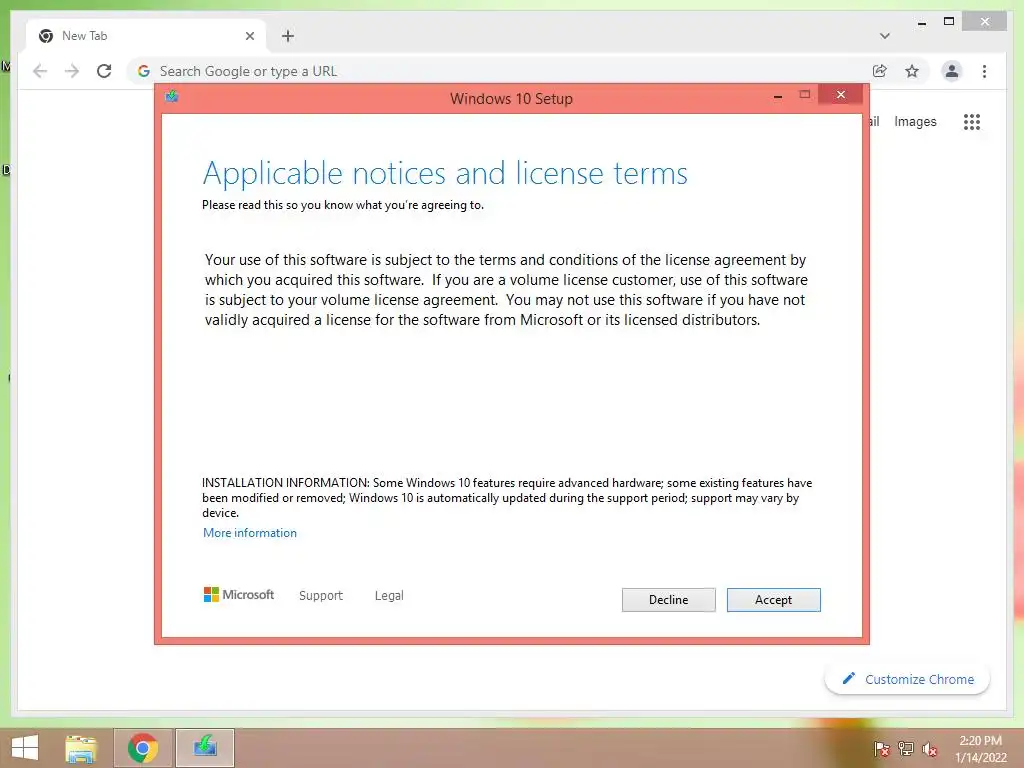Reload the Chrome page
Viewport: 1024px width, 768px height.
[104, 71]
